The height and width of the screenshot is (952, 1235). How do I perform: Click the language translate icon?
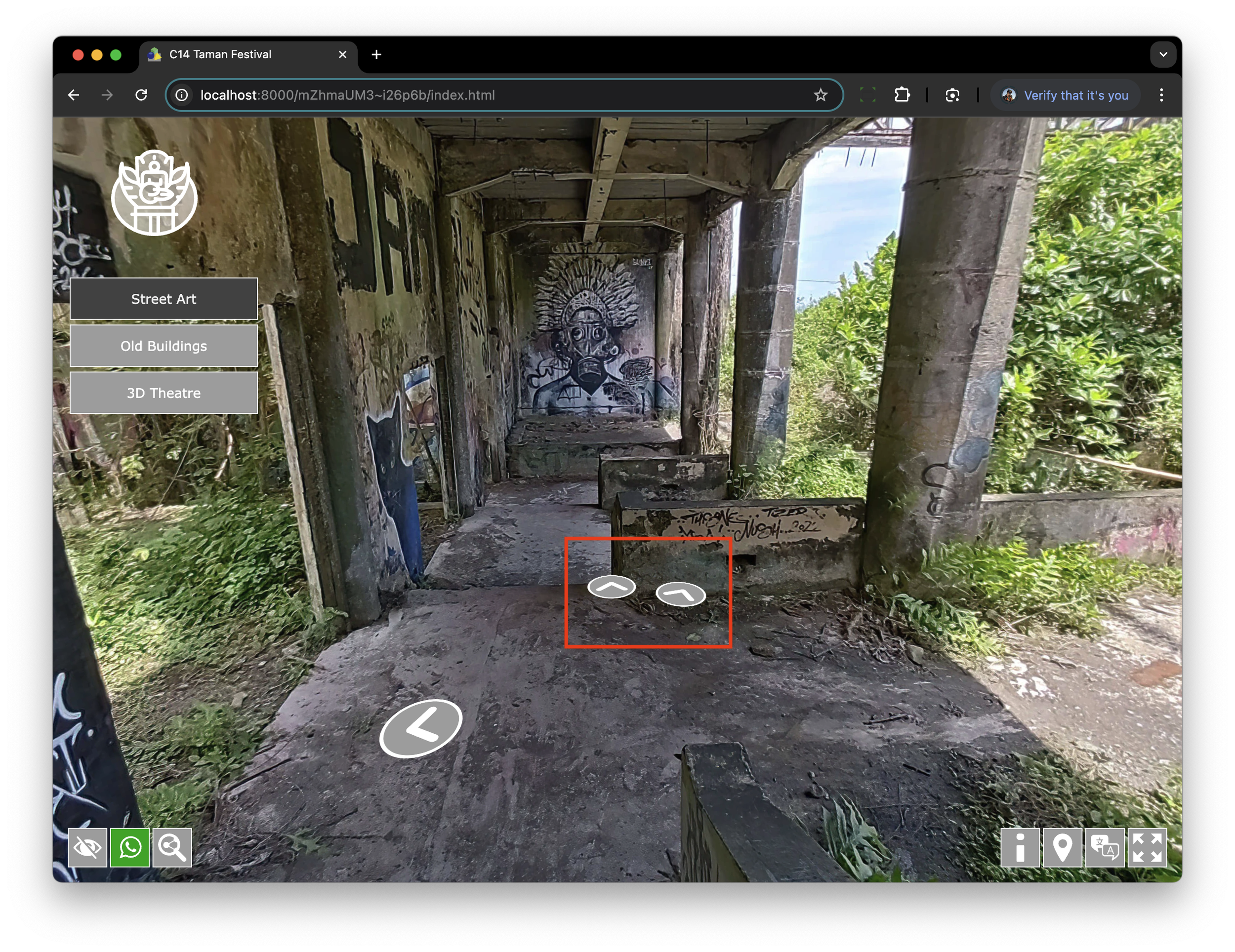[x=1105, y=847]
